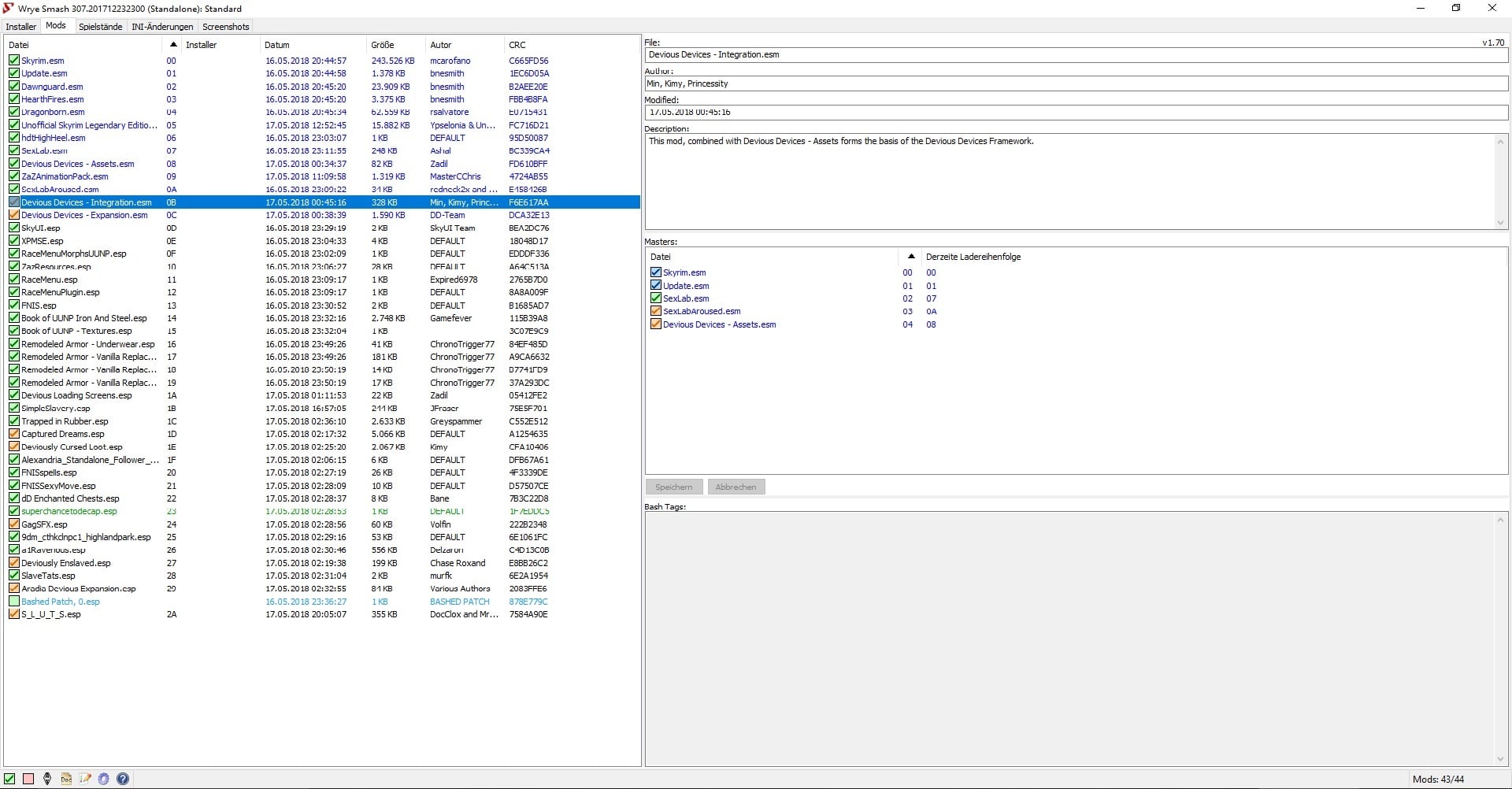Disable the SkyUI.esp checkbox

(x=14, y=228)
